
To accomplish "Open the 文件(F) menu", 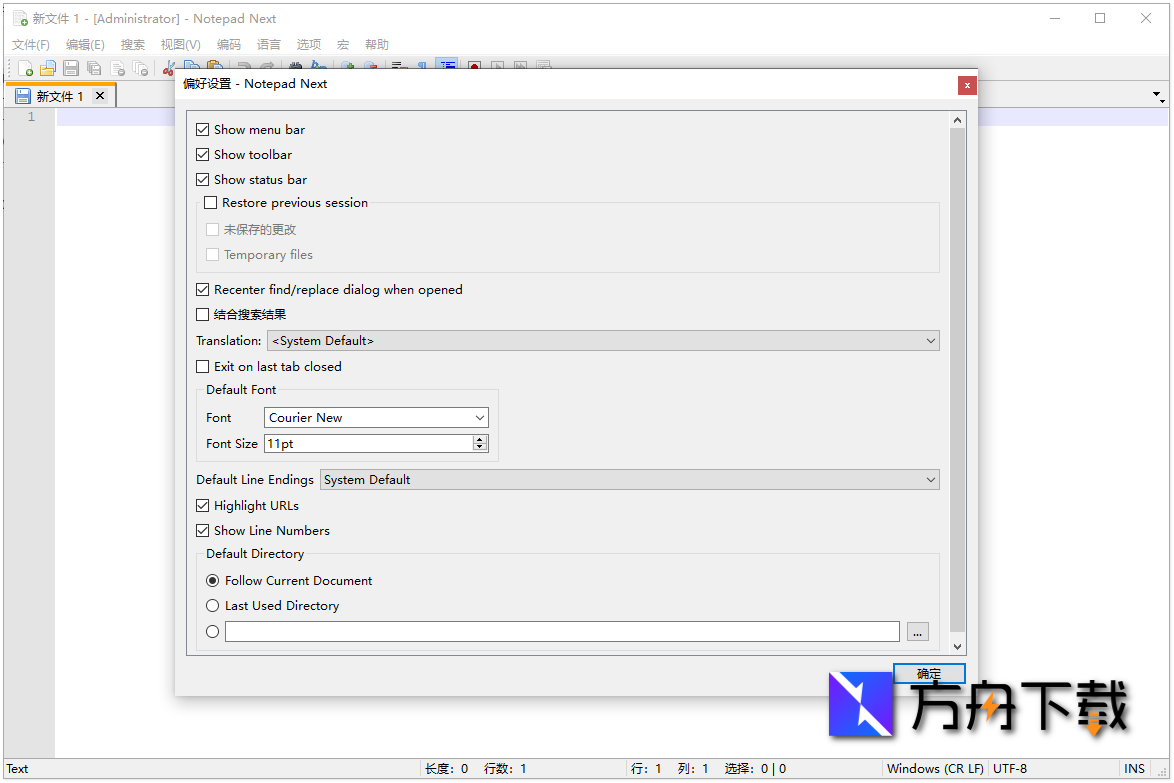I will pyautogui.click(x=31, y=45).
